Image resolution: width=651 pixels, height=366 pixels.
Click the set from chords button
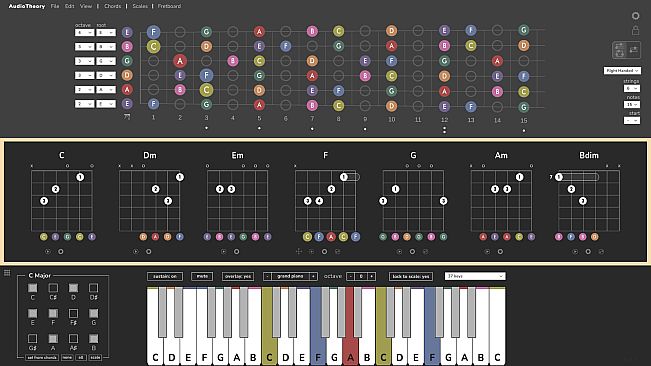tap(42, 357)
